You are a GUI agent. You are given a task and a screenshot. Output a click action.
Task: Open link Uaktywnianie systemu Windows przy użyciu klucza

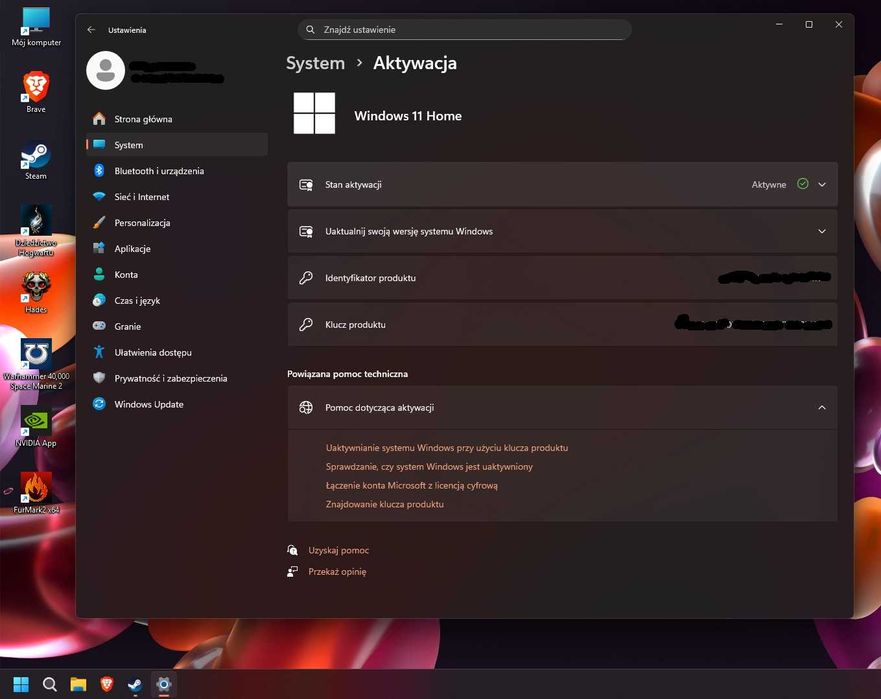coord(447,448)
